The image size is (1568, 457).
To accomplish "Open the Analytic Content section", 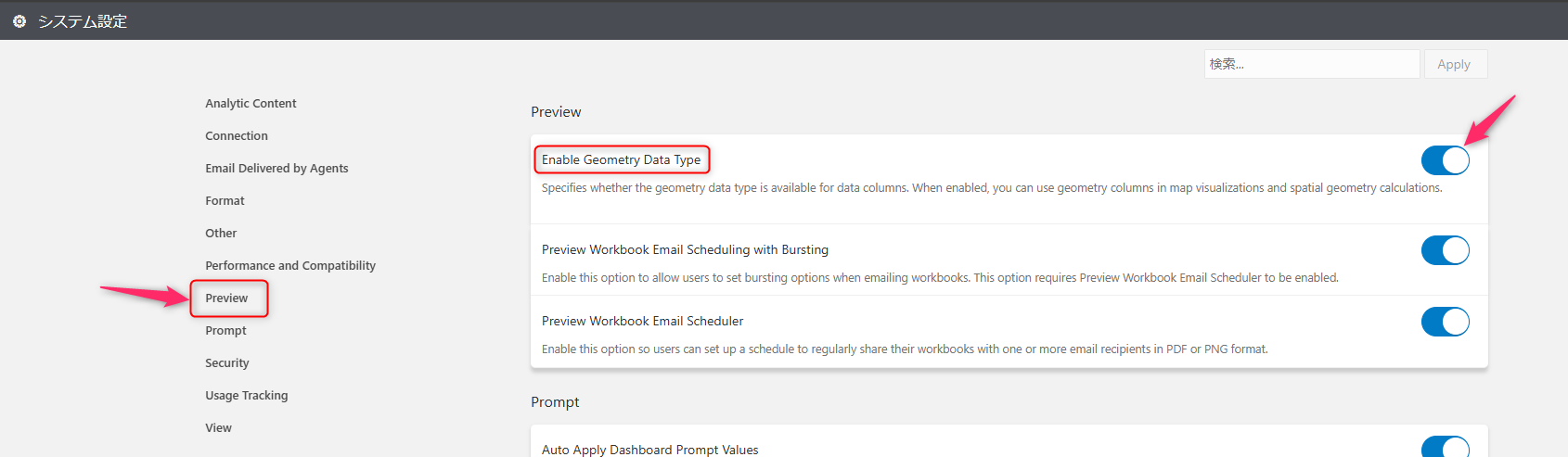I will [x=251, y=104].
